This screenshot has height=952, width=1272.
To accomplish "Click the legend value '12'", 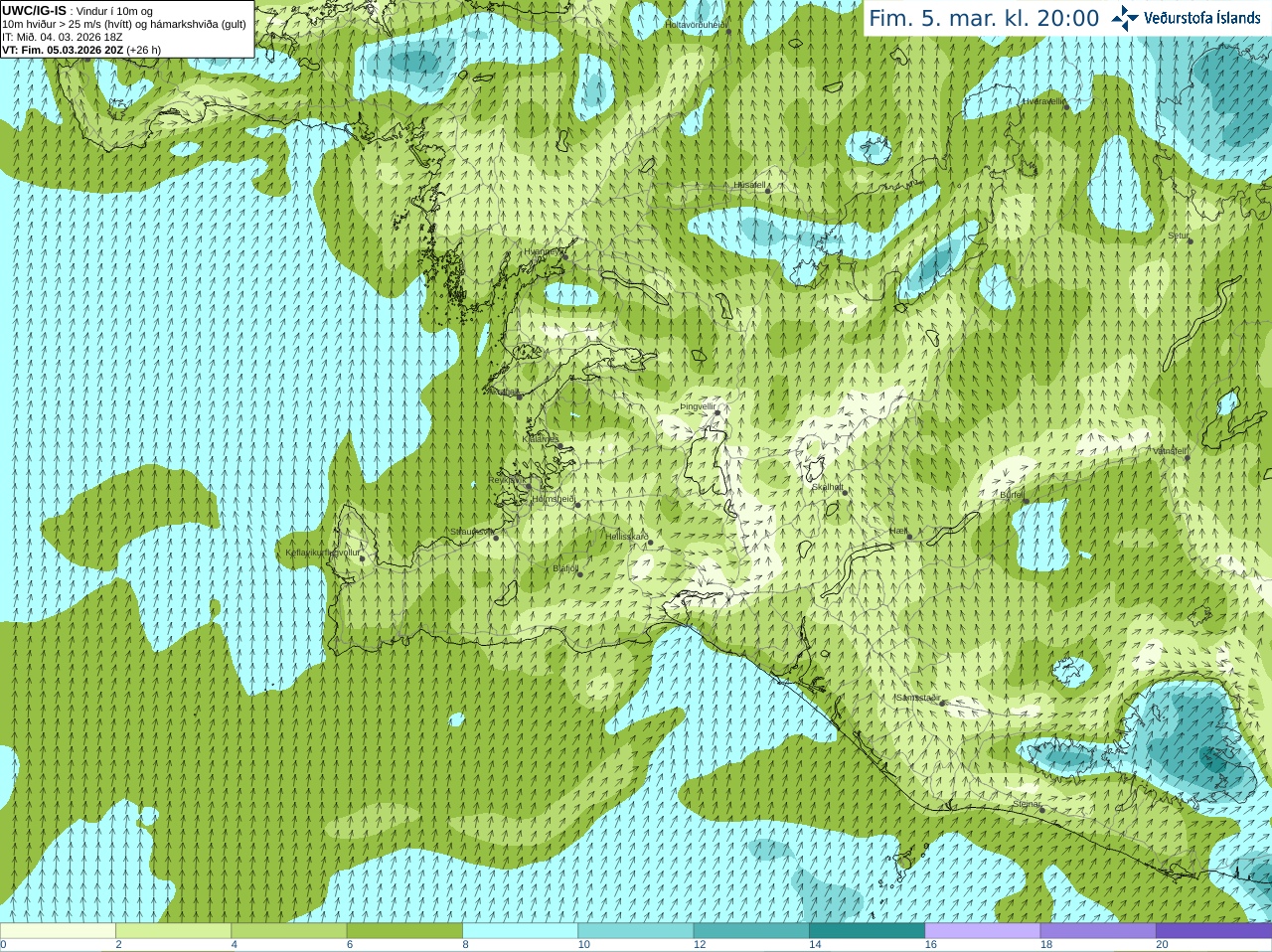I will [x=700, y=945].
